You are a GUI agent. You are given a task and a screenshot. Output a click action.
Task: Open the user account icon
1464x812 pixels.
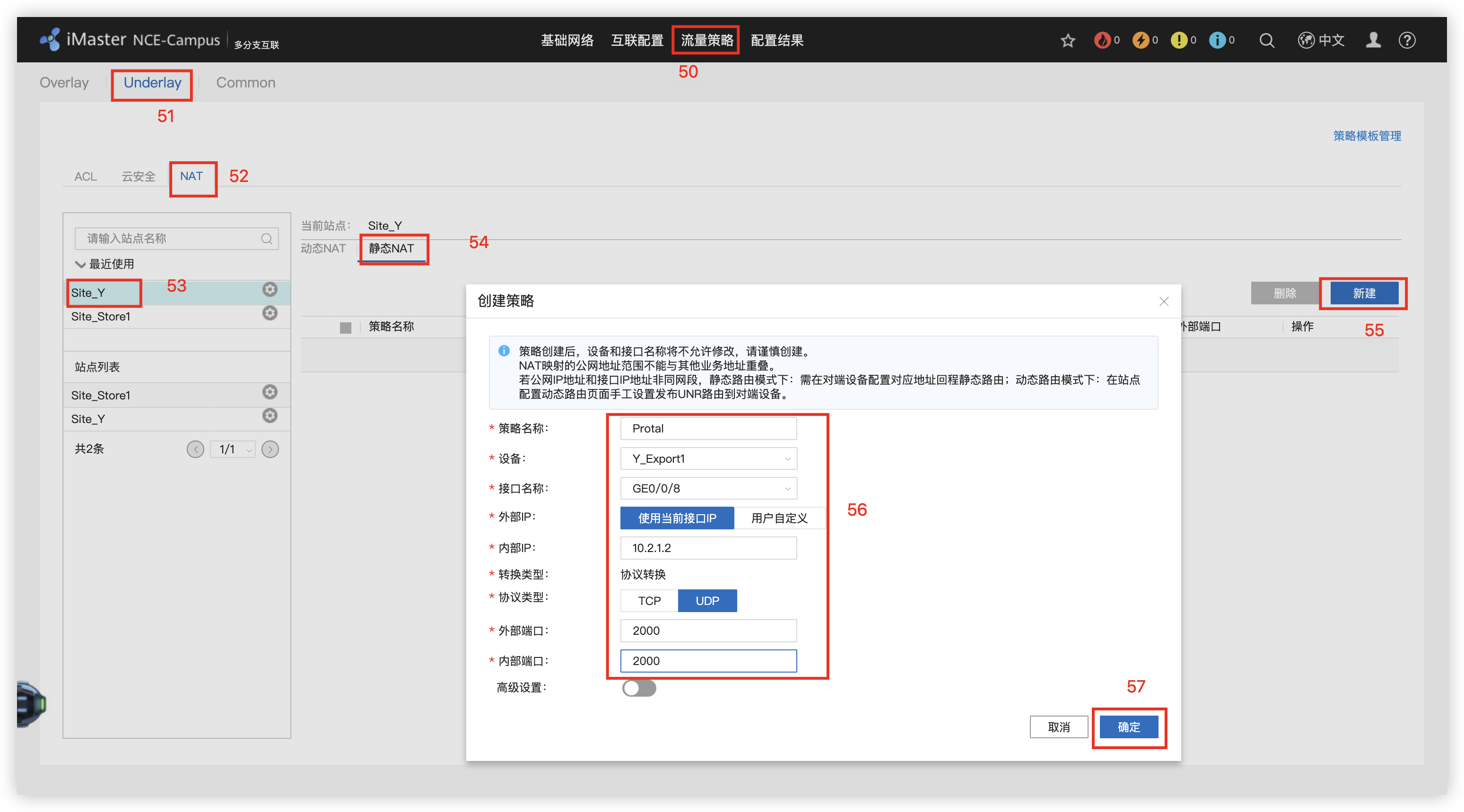coord(1373,40)
